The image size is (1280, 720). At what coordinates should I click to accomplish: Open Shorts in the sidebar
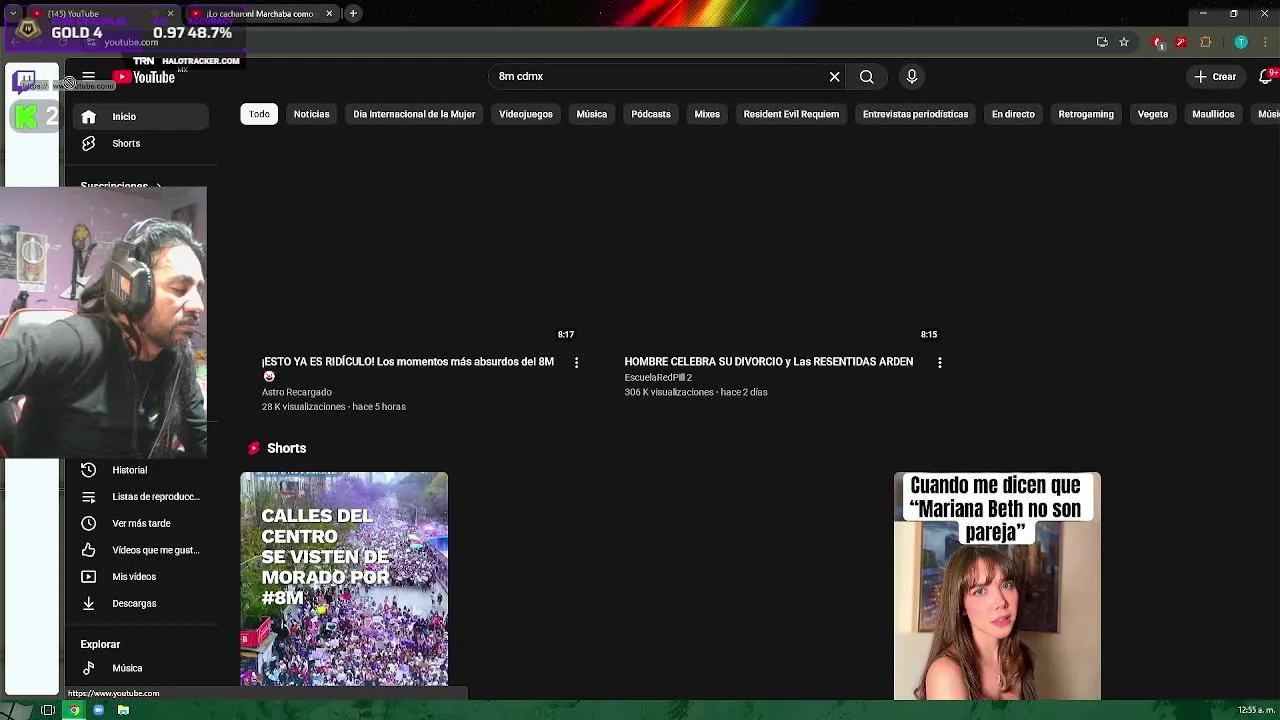tap(142, 144)
